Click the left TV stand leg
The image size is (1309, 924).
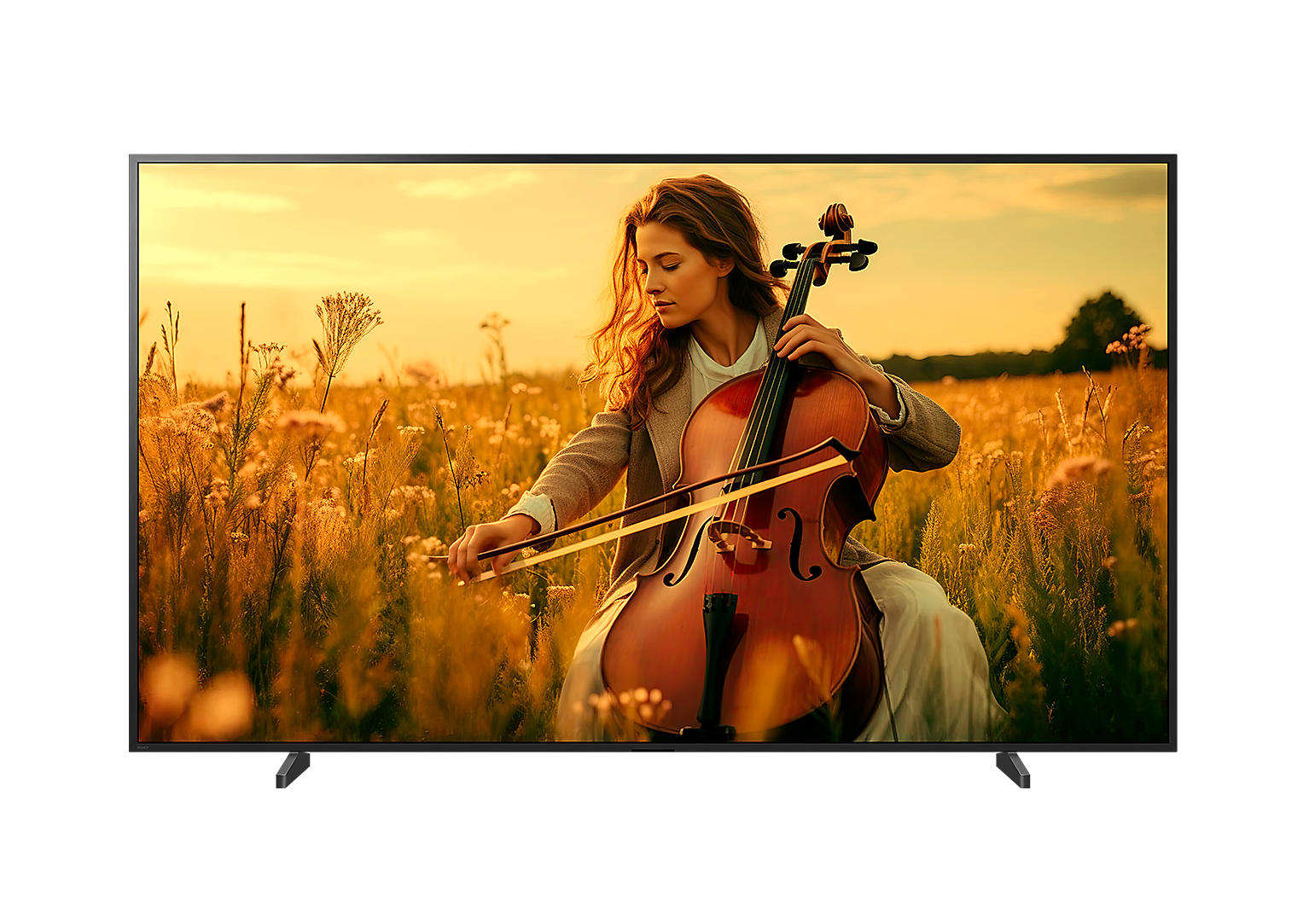[x=292, y=769]
